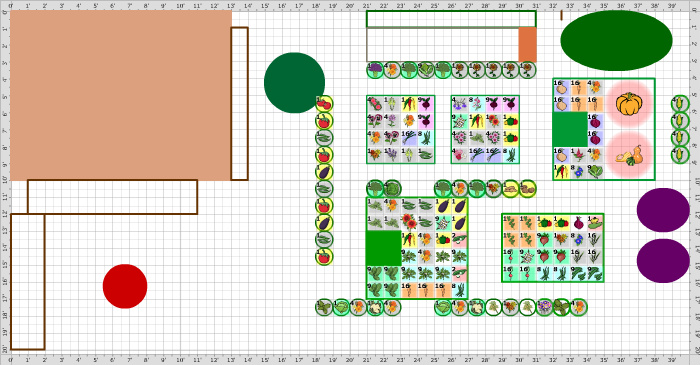Click the blue flower icon beside cabbage
This screenshot has height=365, width=700.
(578, 171)
